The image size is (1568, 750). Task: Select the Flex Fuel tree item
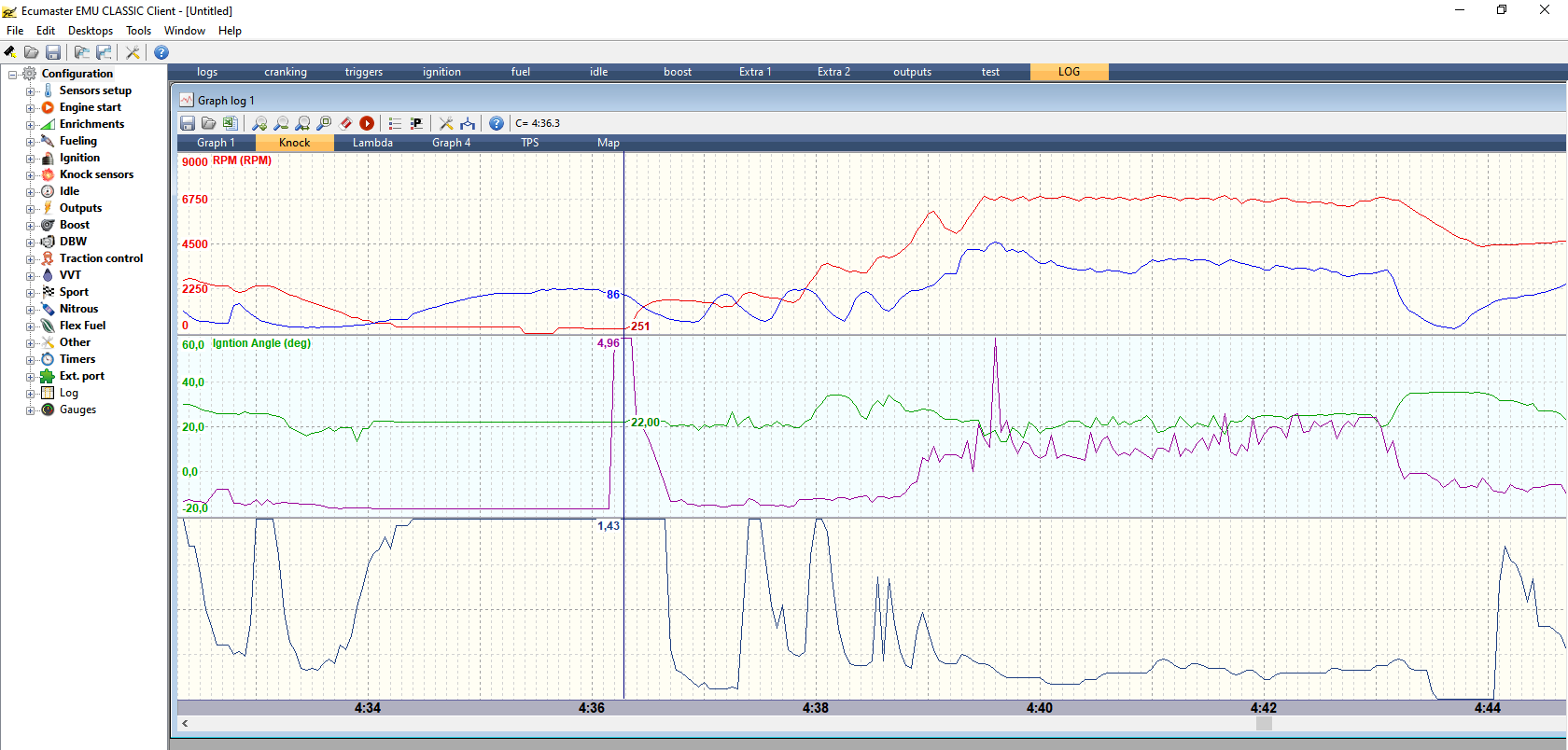point(83,326)
